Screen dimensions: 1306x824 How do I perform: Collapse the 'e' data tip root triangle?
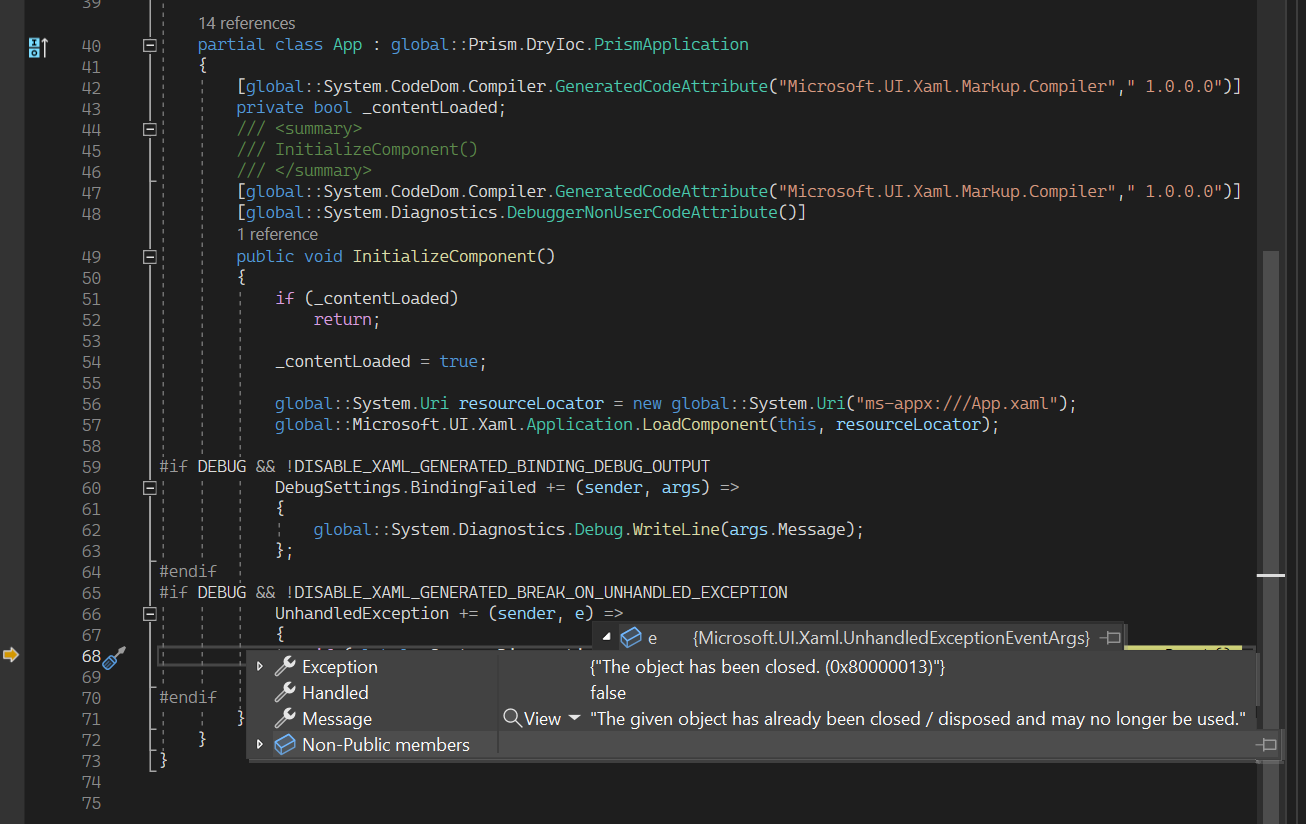607,638
